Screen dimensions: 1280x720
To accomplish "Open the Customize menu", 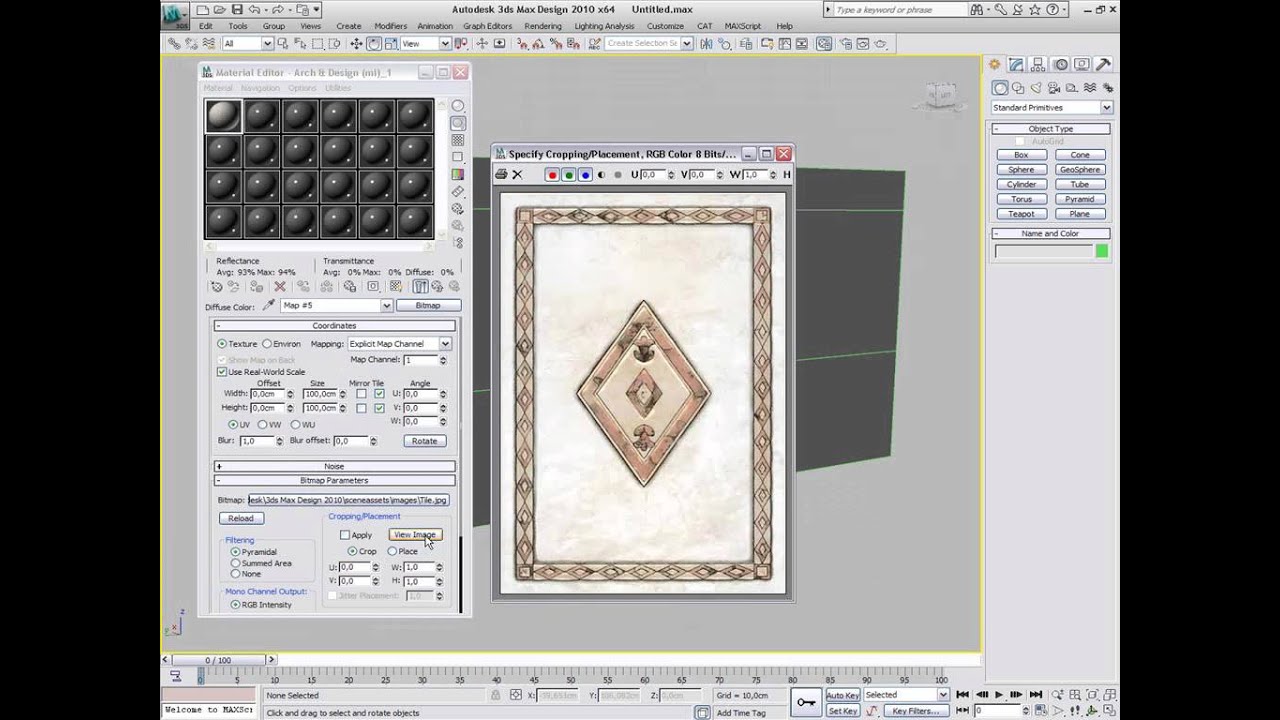I will 665,26.
